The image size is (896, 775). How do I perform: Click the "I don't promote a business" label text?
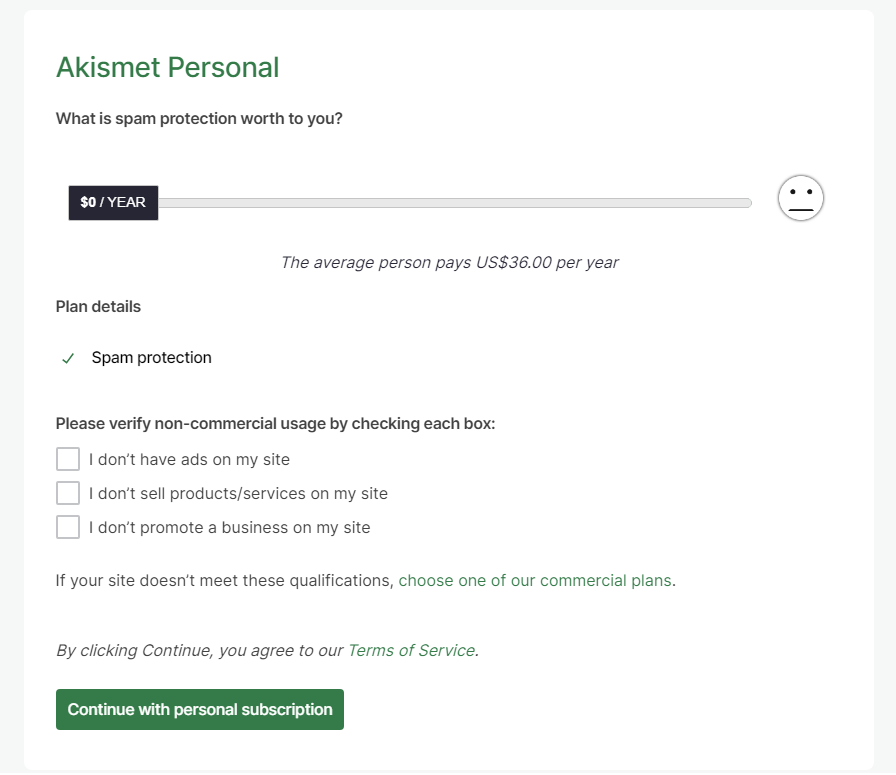(x=229, y=528)
